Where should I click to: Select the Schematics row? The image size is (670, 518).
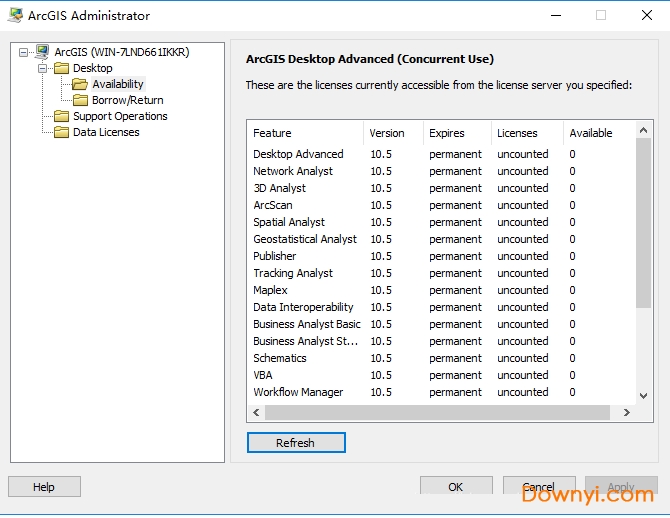pyautogui.click(x=441, y=358)
